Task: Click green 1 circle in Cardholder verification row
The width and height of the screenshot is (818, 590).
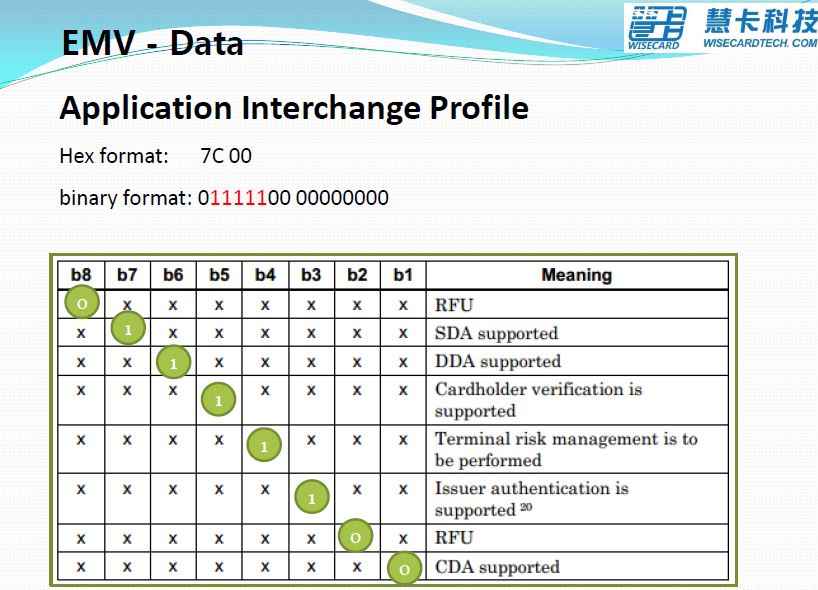Action: click(x=219, y=399)
